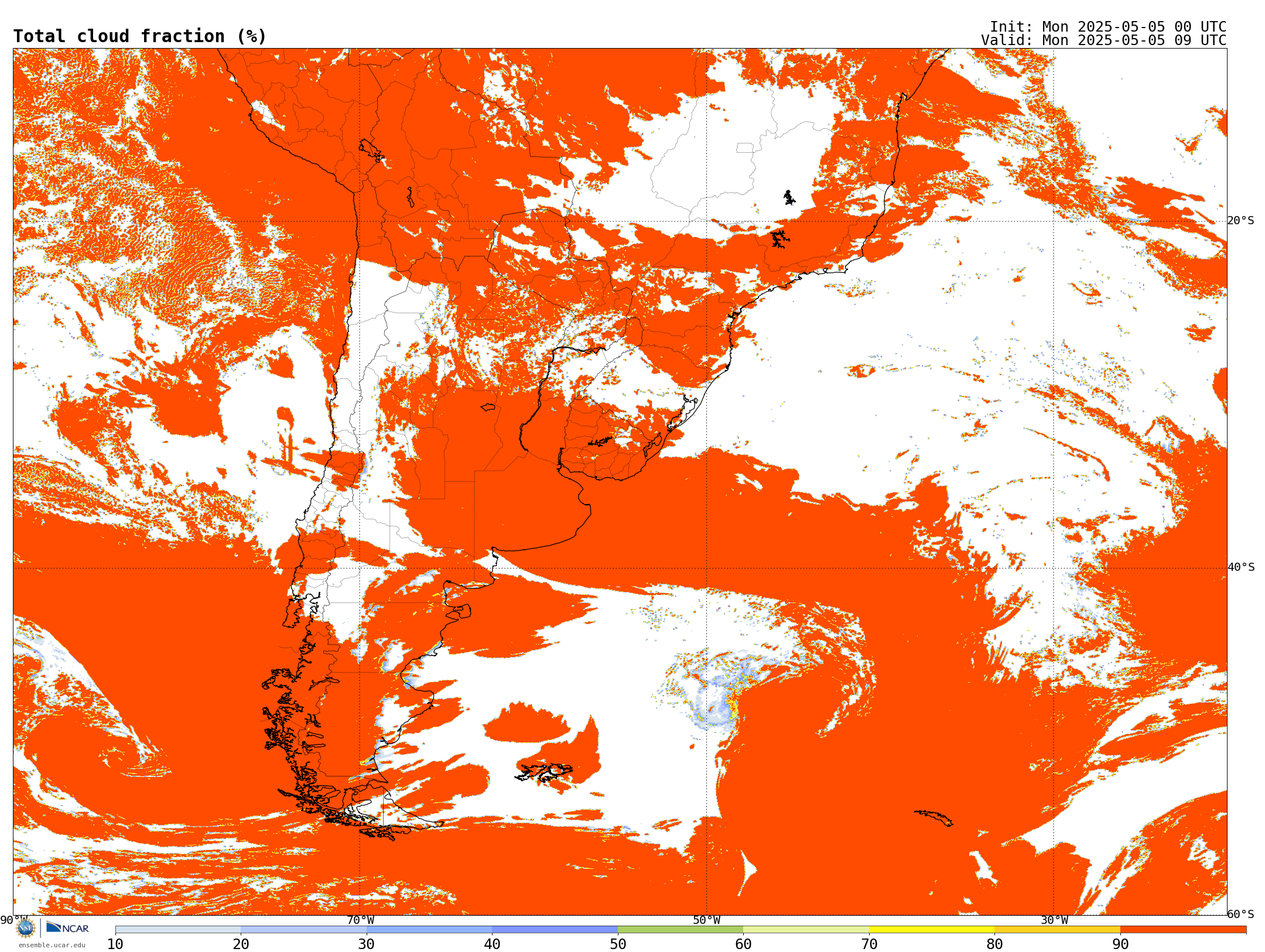Click the colorbar tick label '70'
This screenshot has width=1265, height=952.
click(869, 944)
